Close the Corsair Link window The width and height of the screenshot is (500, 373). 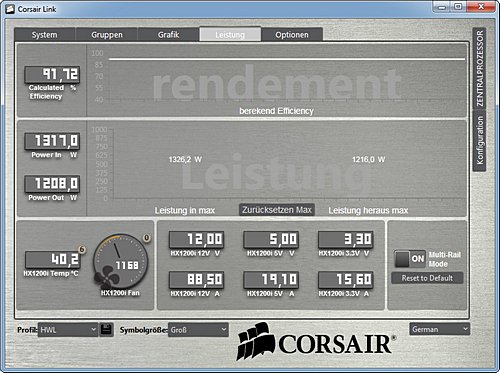[481, 7]
